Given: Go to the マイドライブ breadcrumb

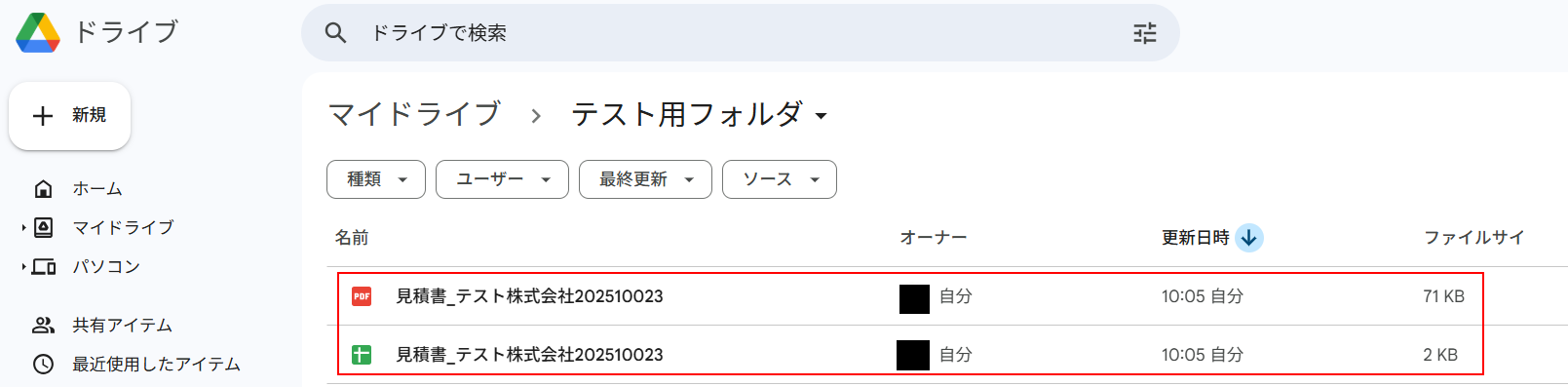Looking at the screenshot, I should point(414,115).
